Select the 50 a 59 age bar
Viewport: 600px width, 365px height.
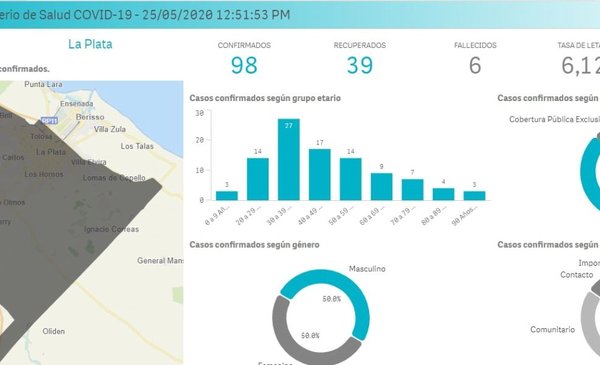pos(351,179)
